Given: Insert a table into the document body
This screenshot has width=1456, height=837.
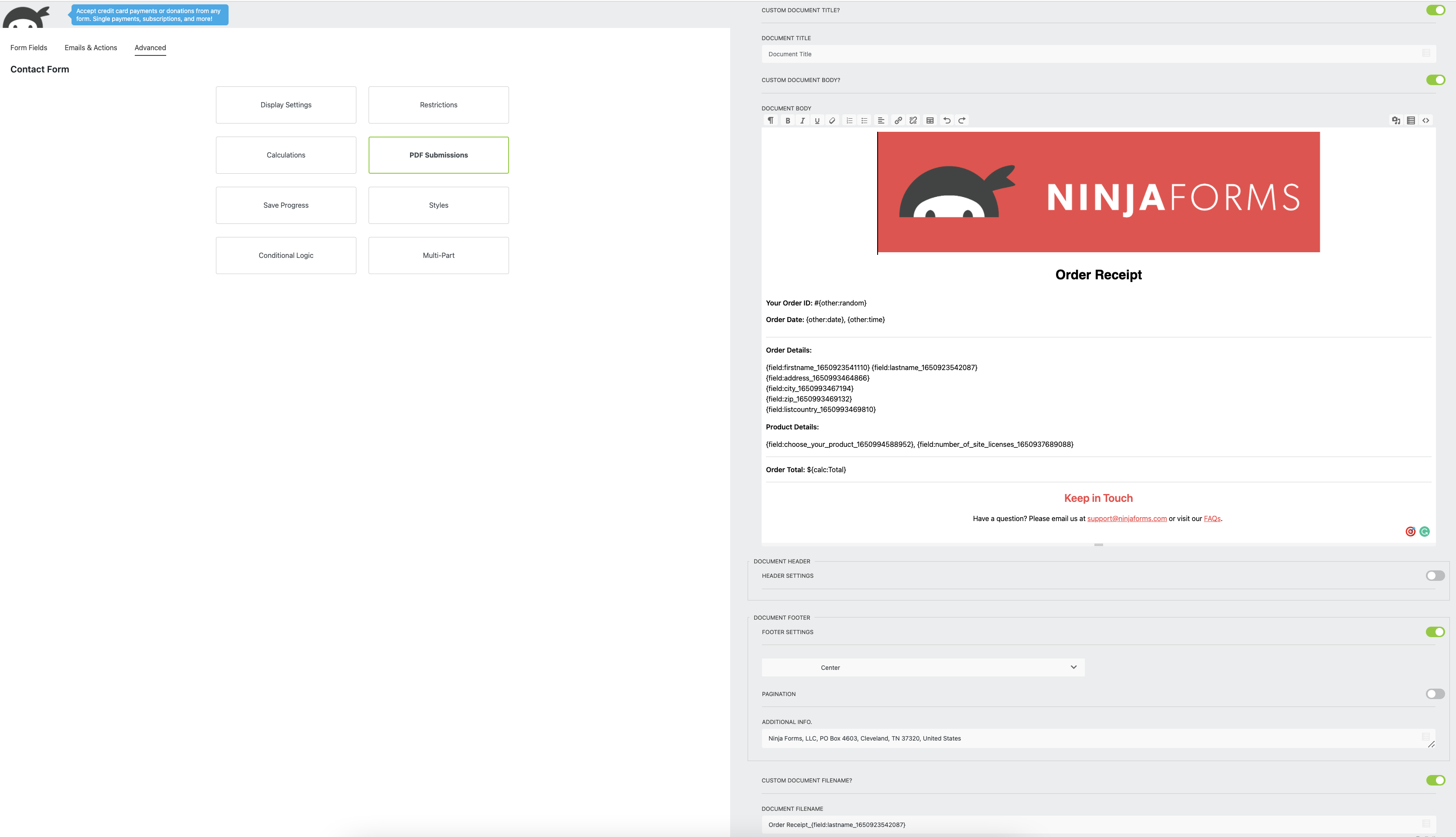Looking at the screenshot, I should (930, 120).
